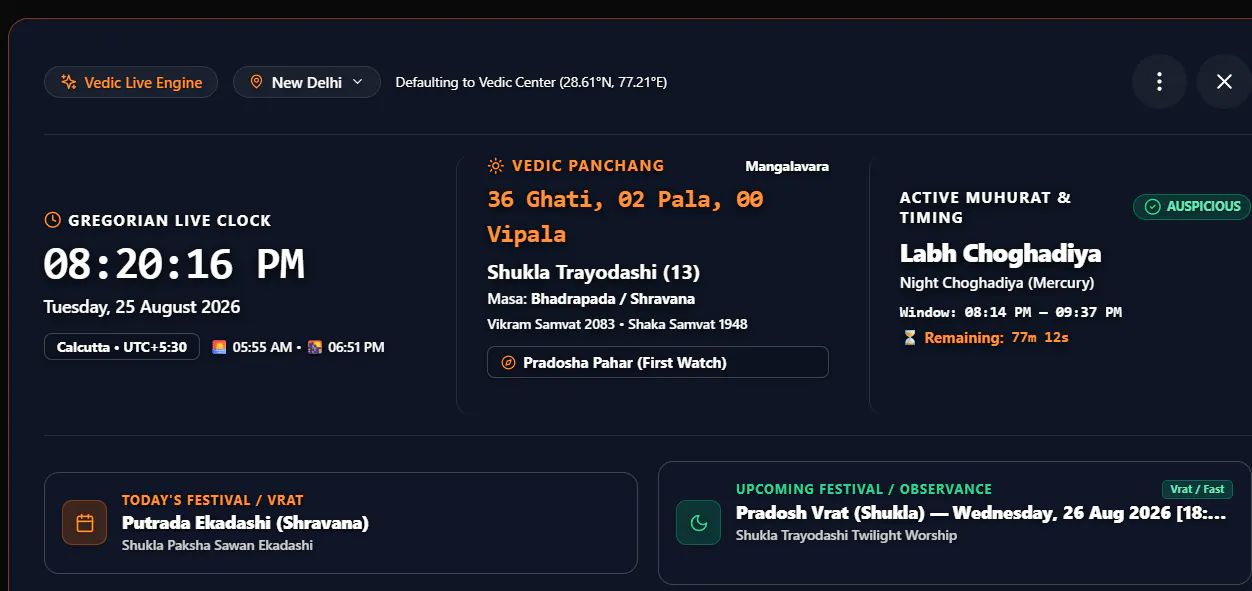This screenshot has height=591, width=1252.
Task: Click the Auspicious status badge
Action: (x=1192, y=207)
